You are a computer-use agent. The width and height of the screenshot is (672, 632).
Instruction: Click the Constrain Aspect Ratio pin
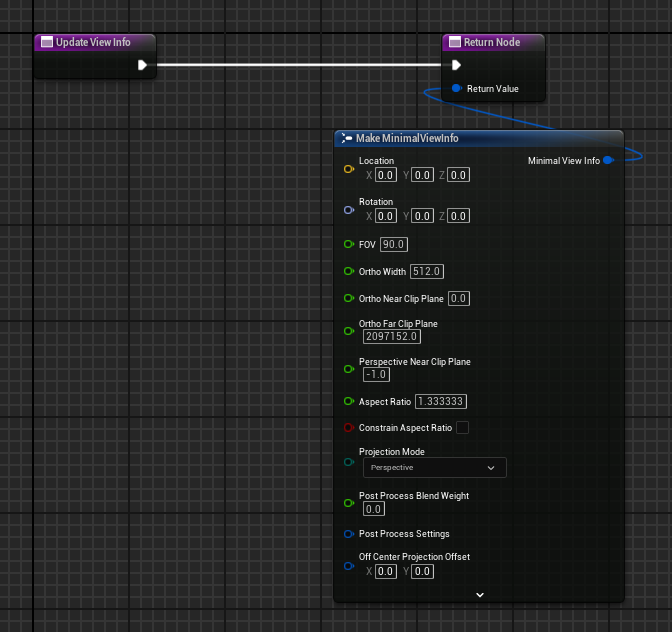(x=348, y=428)
